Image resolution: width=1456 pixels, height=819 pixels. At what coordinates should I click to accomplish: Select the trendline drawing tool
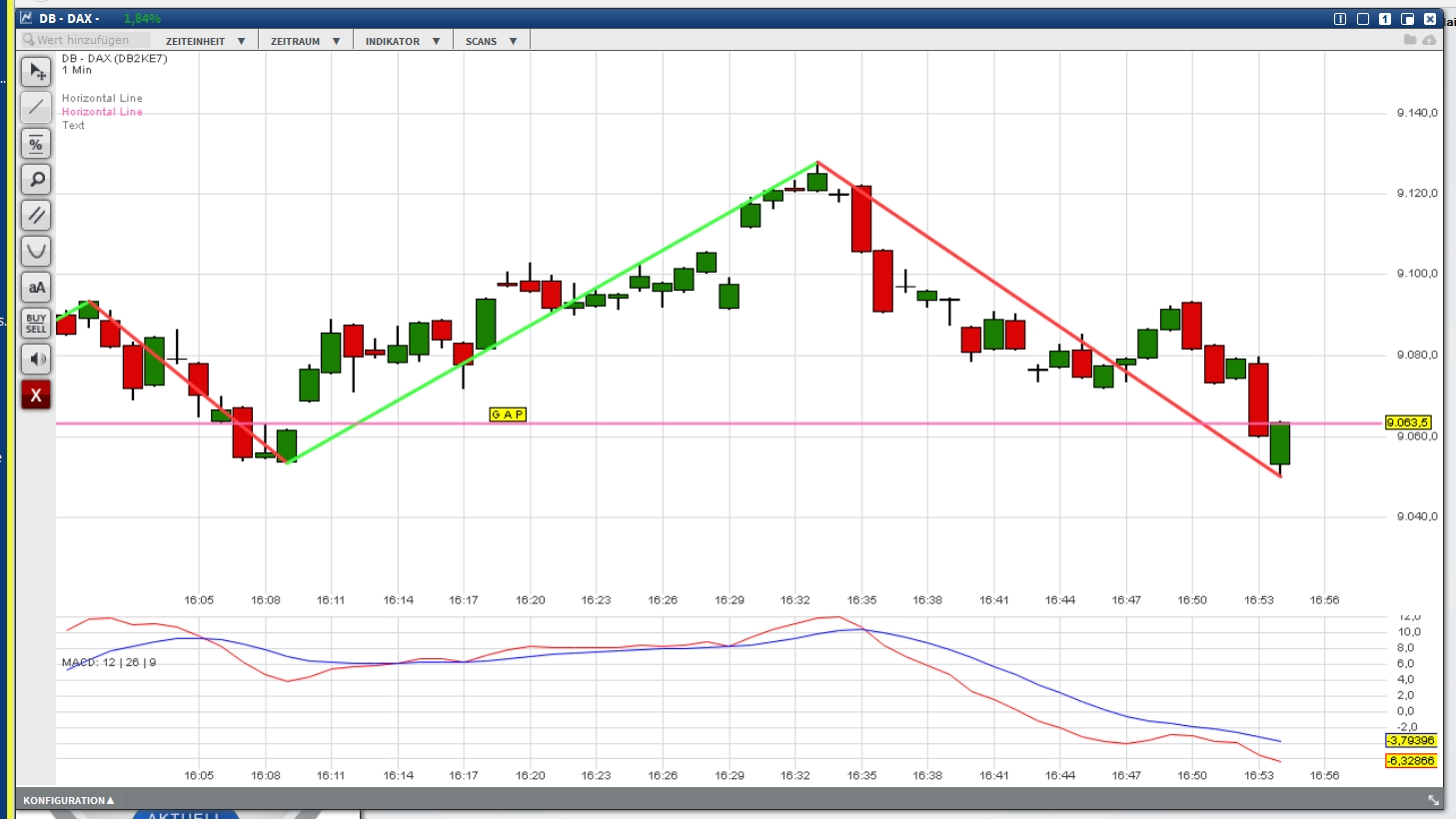click(x=36, y=107)
